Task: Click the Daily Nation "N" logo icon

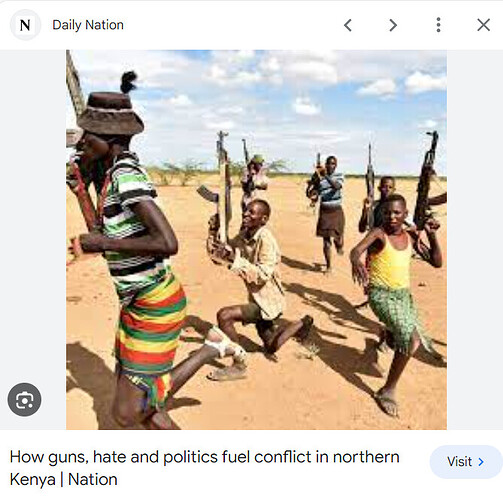Action: click(x=25, y=25)
